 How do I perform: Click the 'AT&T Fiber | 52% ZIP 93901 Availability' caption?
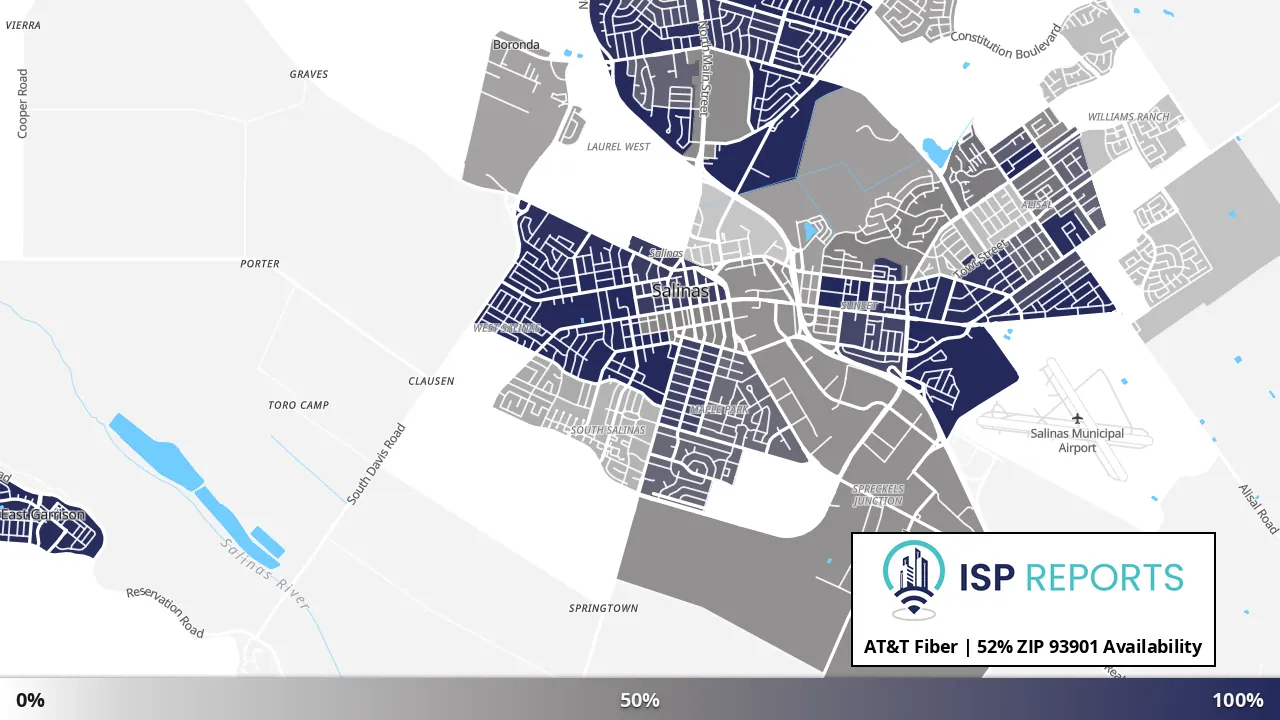(1033, 647)
